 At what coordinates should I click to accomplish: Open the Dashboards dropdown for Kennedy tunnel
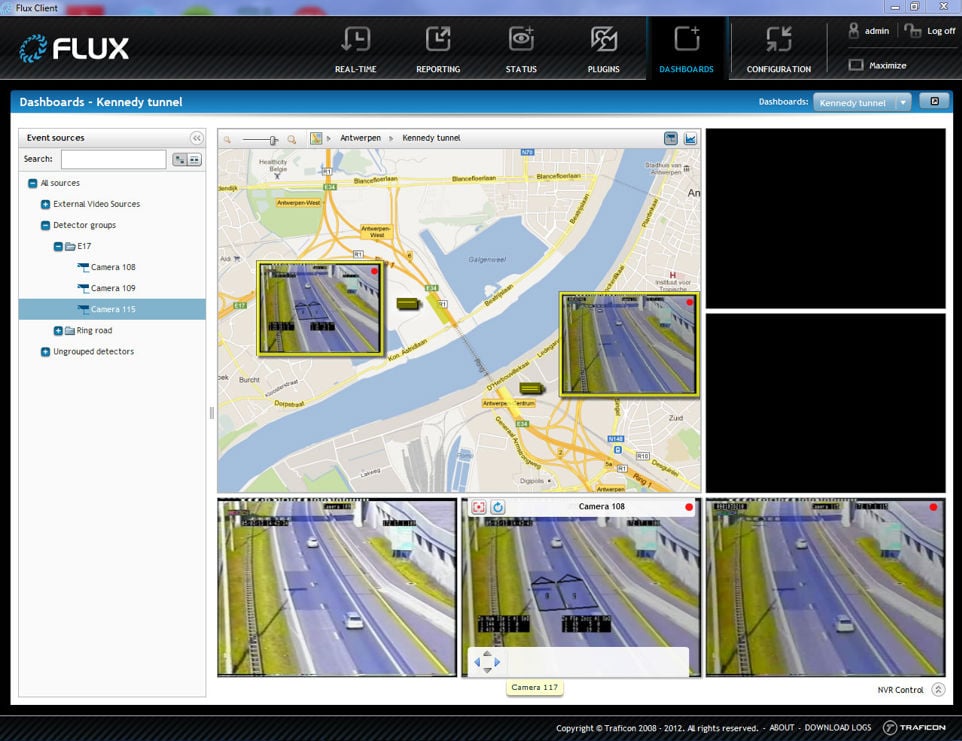pyautogui.click(x=903, y=102)
